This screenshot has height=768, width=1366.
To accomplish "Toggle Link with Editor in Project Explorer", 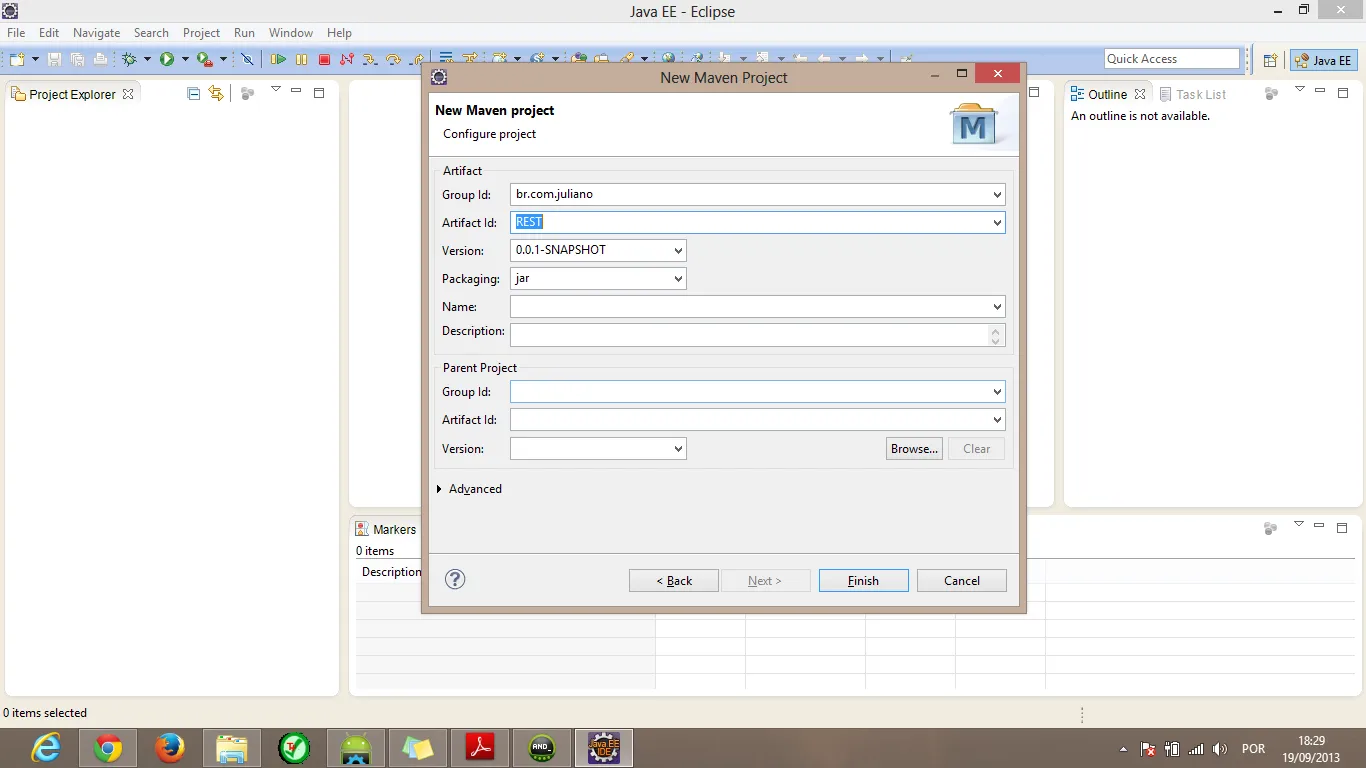I will [x=216, y=94].
